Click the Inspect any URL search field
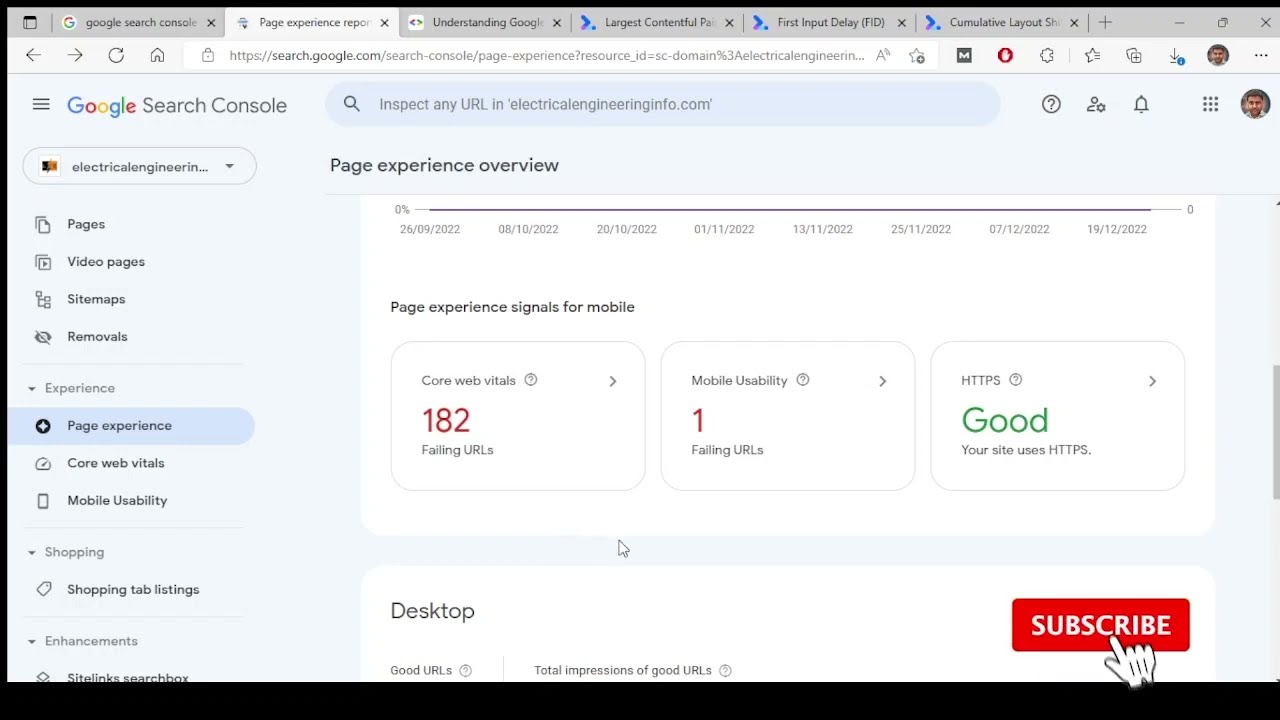Viewport: 1280px width, 720px height. point(663,104)
